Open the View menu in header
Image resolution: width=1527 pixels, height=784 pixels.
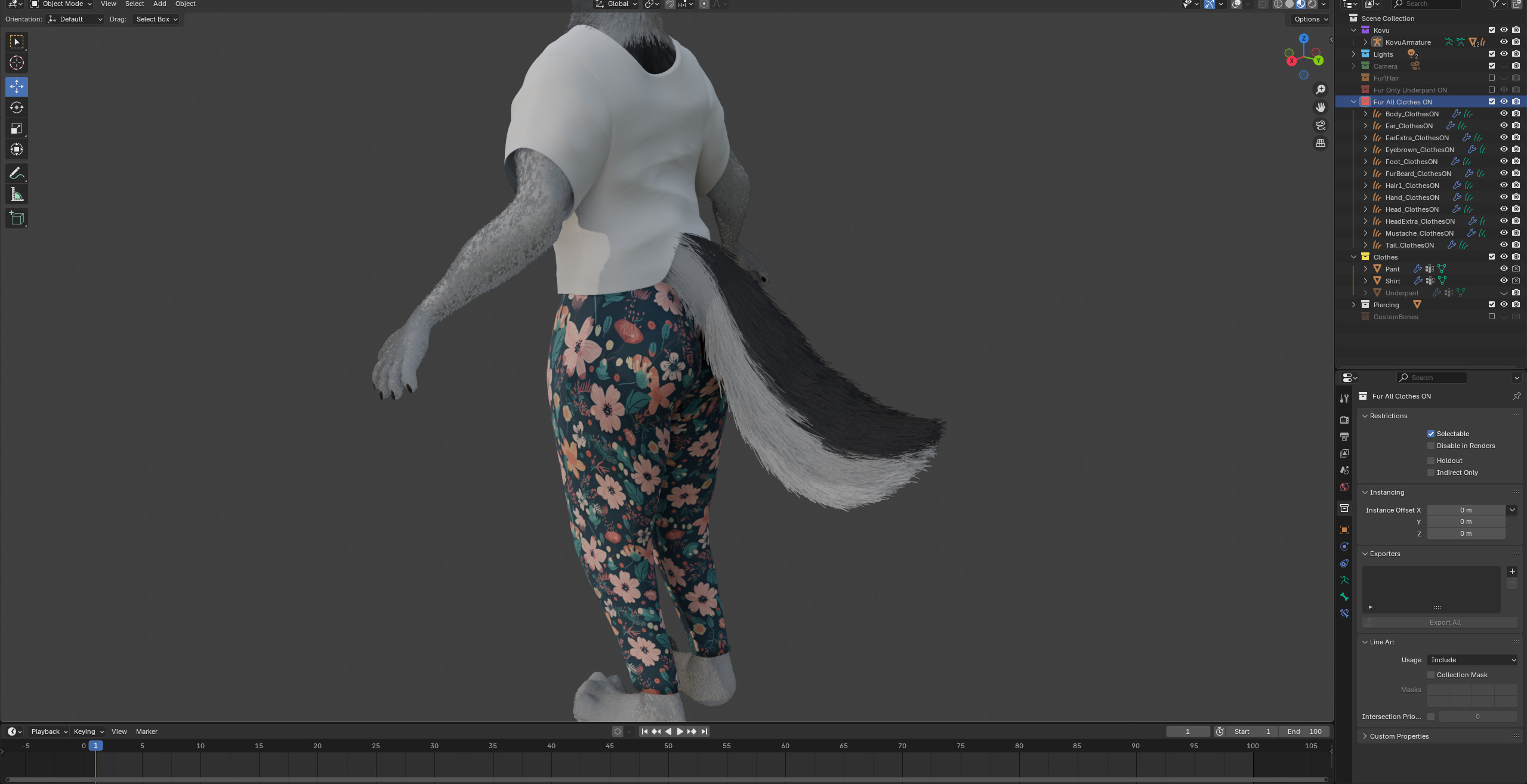point(108,4)
